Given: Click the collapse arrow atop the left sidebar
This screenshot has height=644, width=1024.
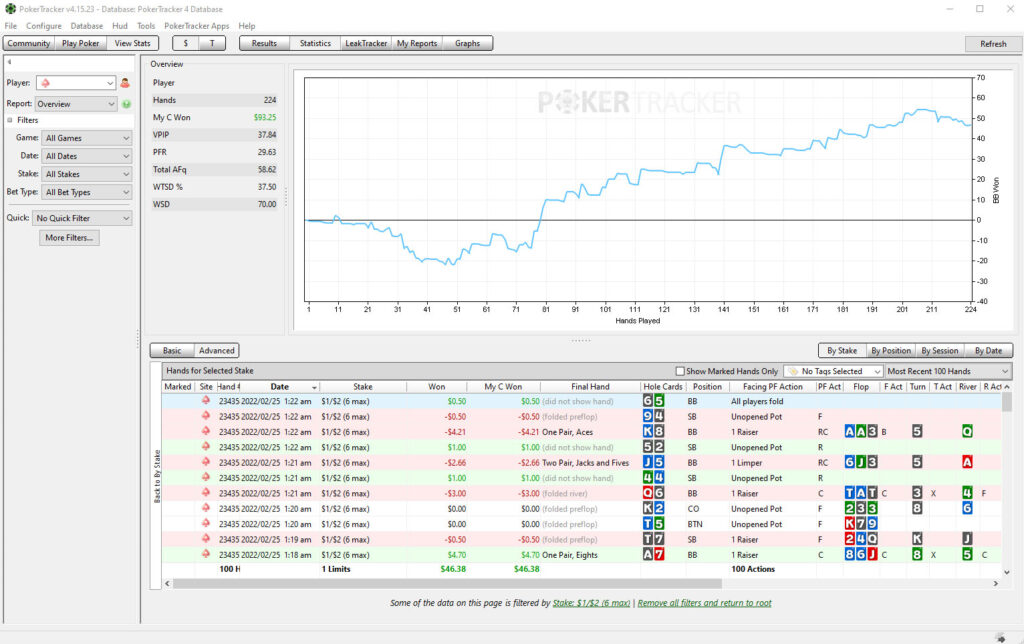Looking at the screenshot, I should tap(9, 62).
